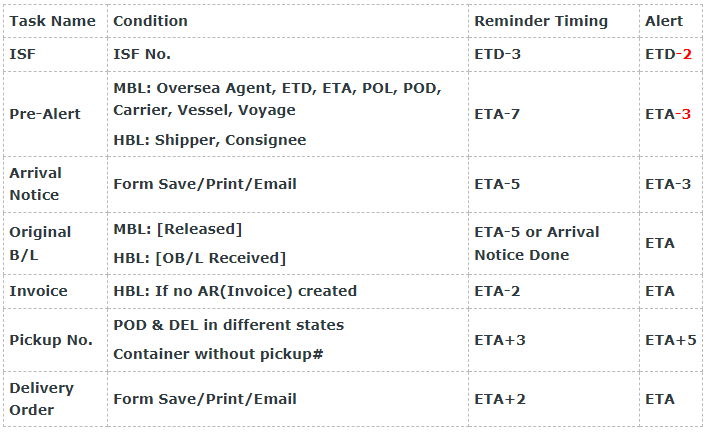Select the ISF task name cell
This screenshot has width=709, height=432.
[23, 54]
